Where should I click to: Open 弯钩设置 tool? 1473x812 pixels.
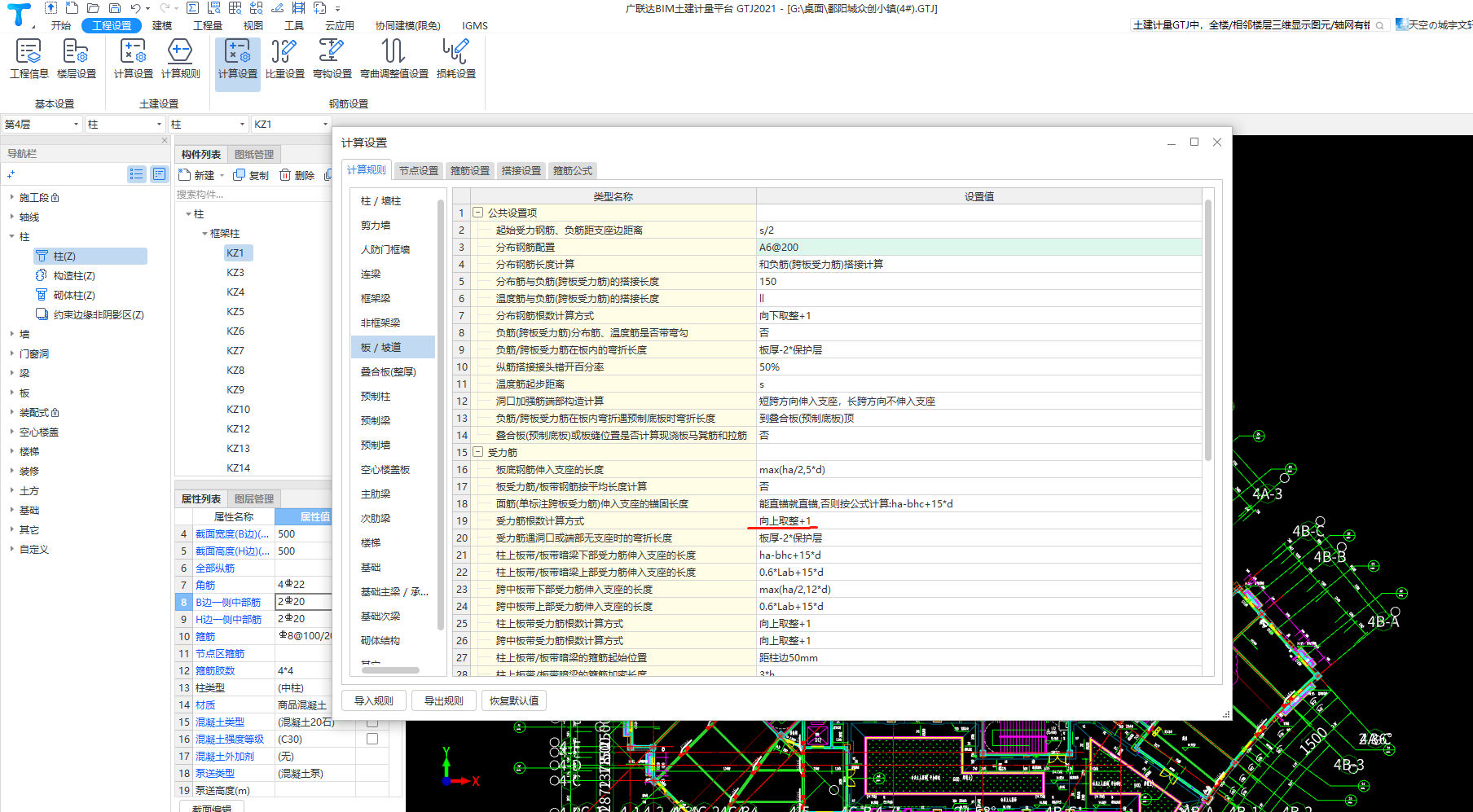click(332, 59)
